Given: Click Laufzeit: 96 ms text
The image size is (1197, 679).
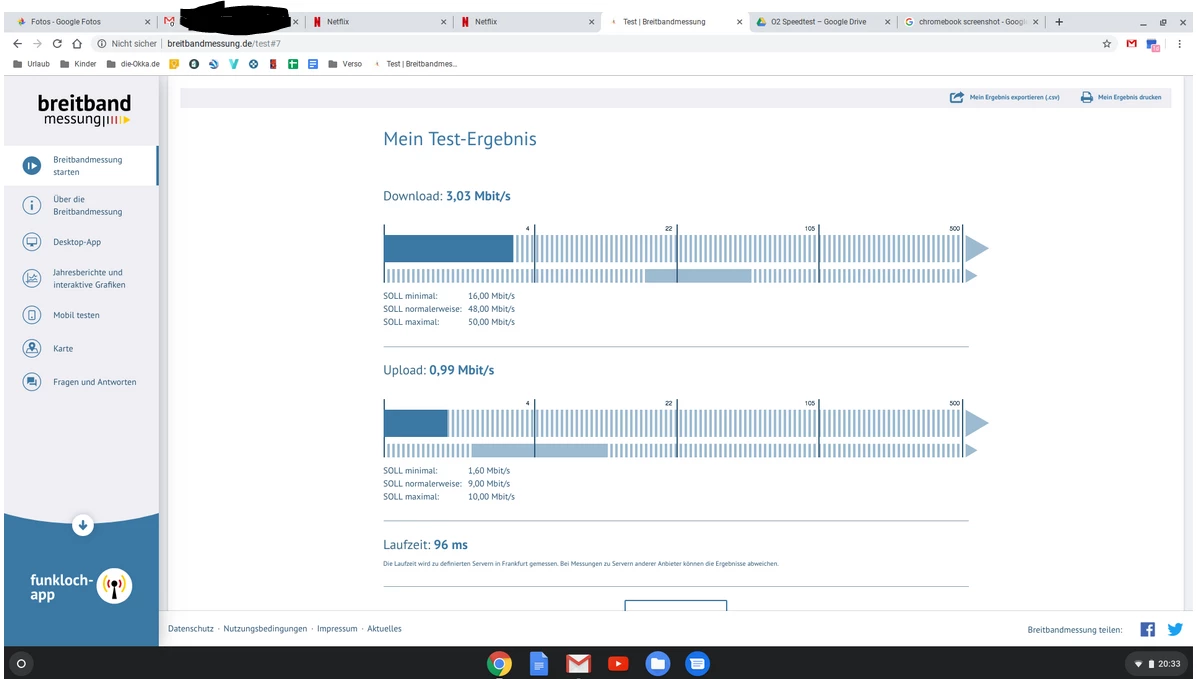Looking at the screenshot, I should [x=425, y=545].
